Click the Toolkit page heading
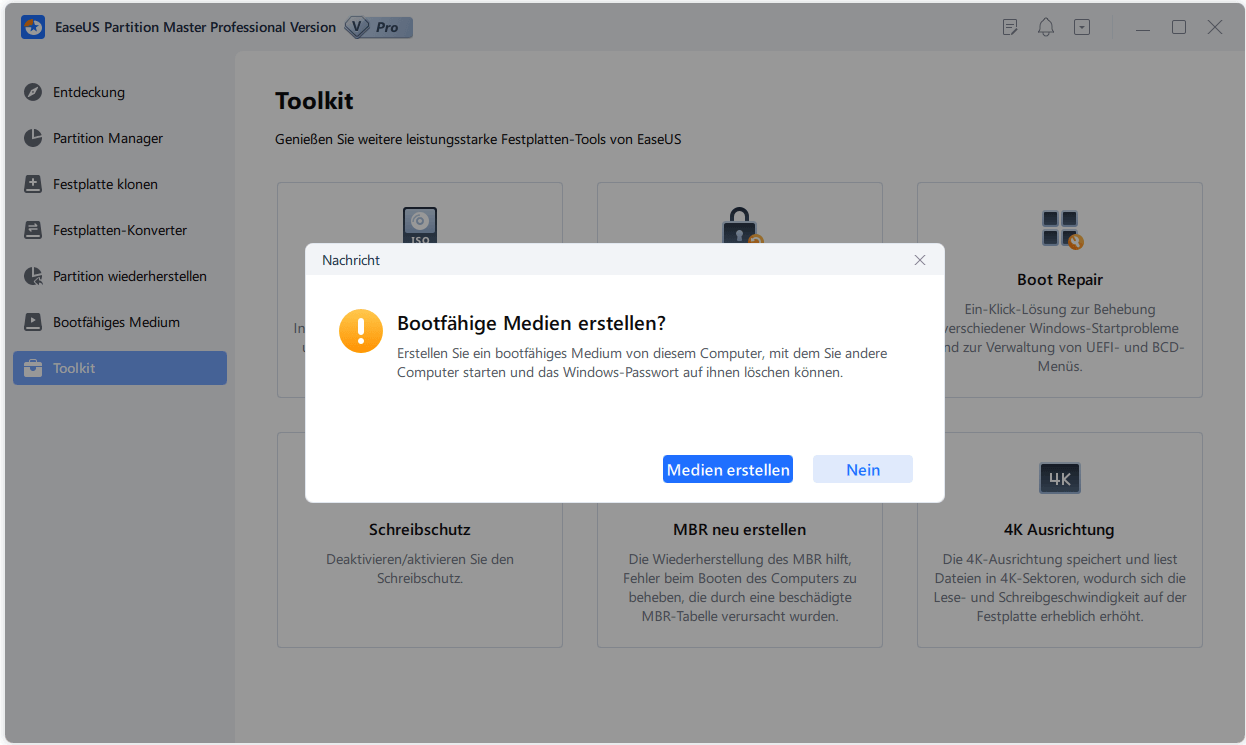The width and height of the screenshot is (1246, 745). pos(314,101)
